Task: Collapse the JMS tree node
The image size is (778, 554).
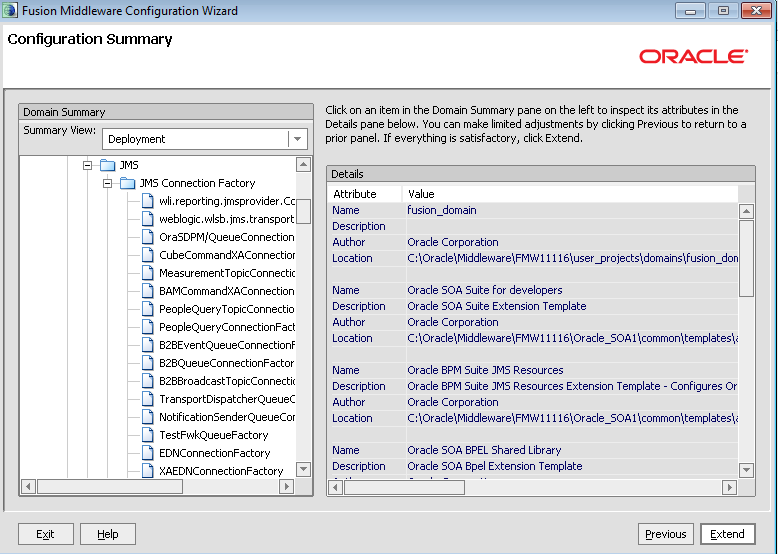Action: click(88, 165)
